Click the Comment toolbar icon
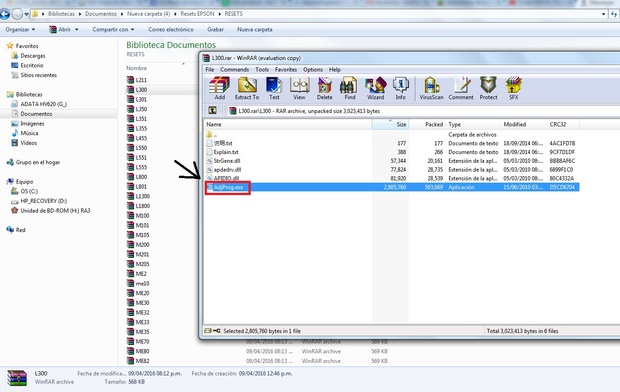 tap(461, 88)
